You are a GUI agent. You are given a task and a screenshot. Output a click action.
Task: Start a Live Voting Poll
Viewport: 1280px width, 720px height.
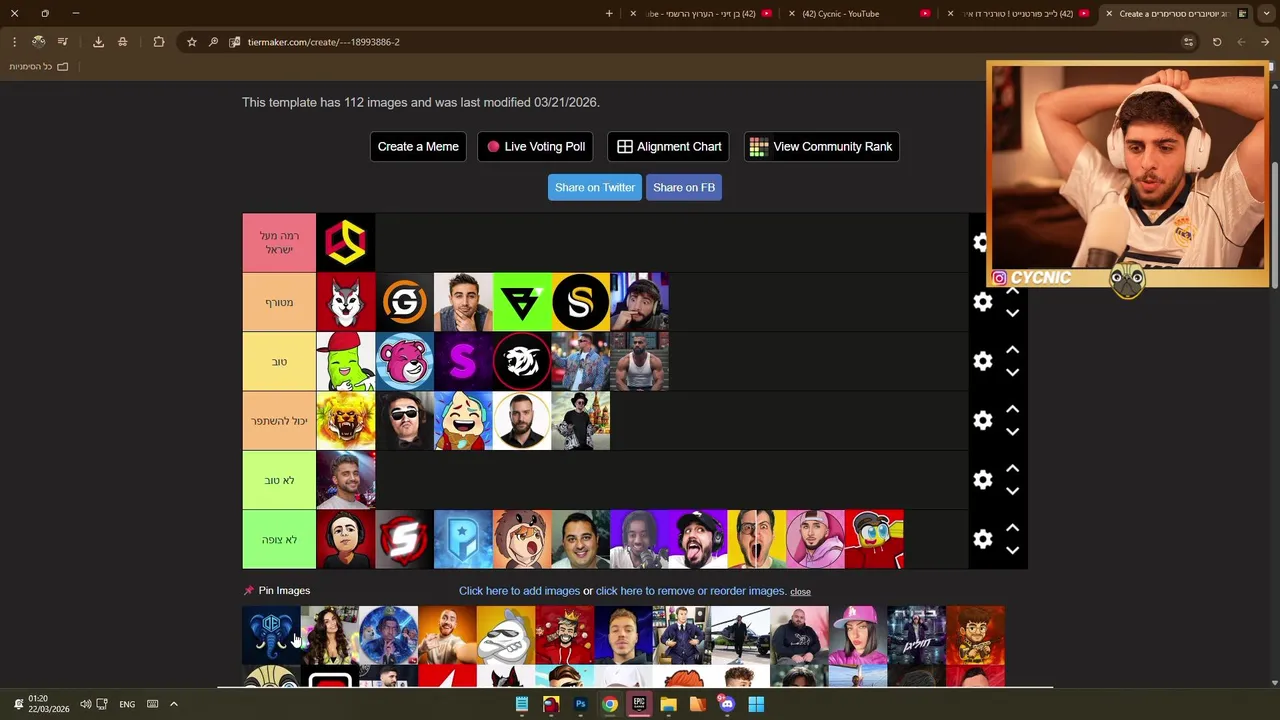point(536,146)
